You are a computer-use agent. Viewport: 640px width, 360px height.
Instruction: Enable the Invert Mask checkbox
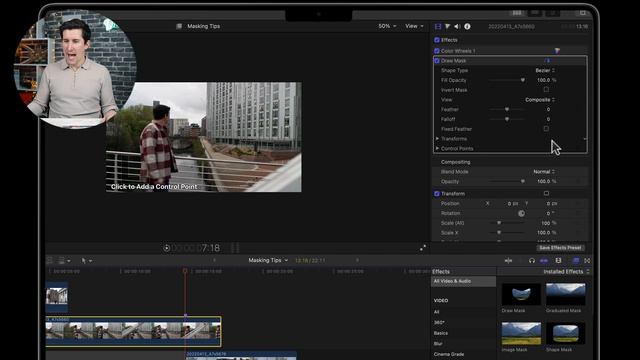click(546, 89)
